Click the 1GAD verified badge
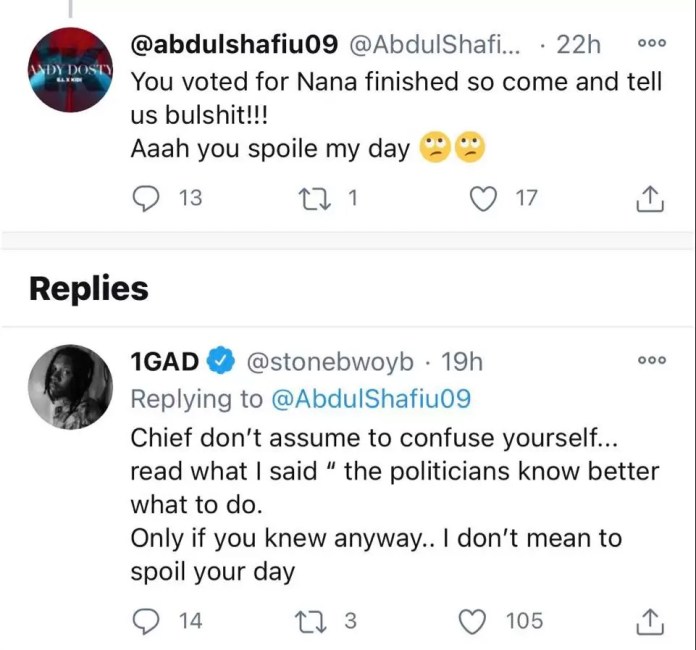This screenshot has height=650, width=696. tap(221, 361)
